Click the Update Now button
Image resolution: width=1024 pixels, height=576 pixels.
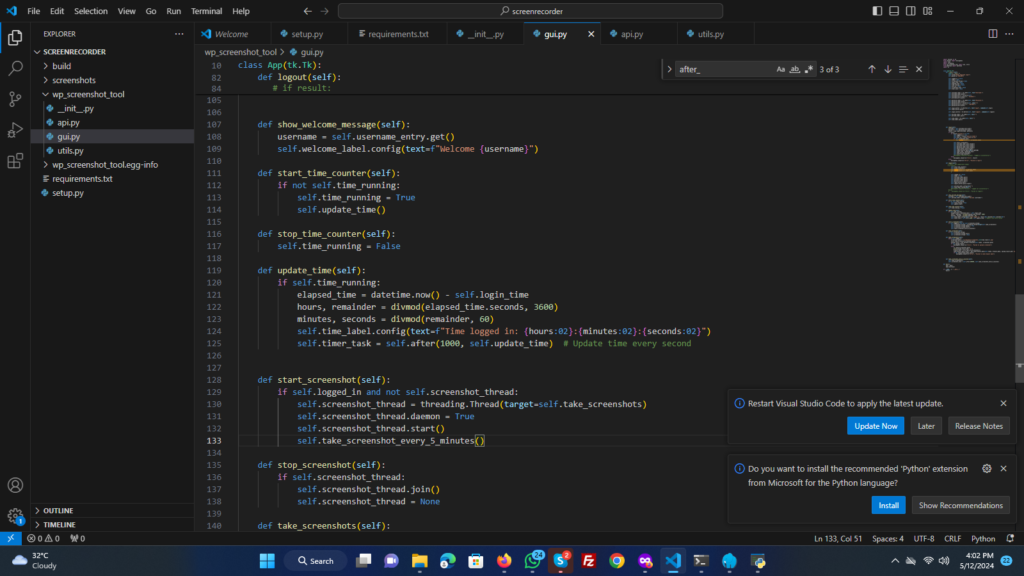[876, 426]
